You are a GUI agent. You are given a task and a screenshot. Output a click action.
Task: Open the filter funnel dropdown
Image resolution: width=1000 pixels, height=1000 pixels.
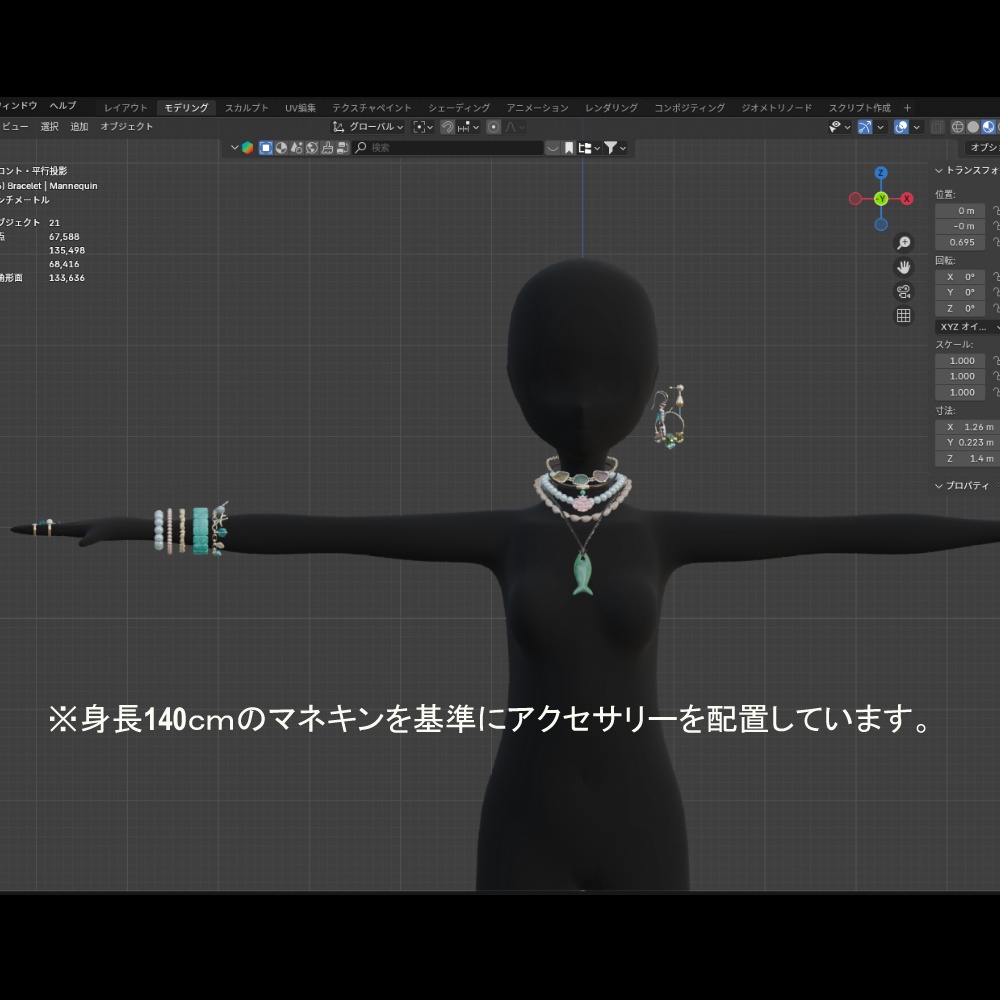(615, 148)
